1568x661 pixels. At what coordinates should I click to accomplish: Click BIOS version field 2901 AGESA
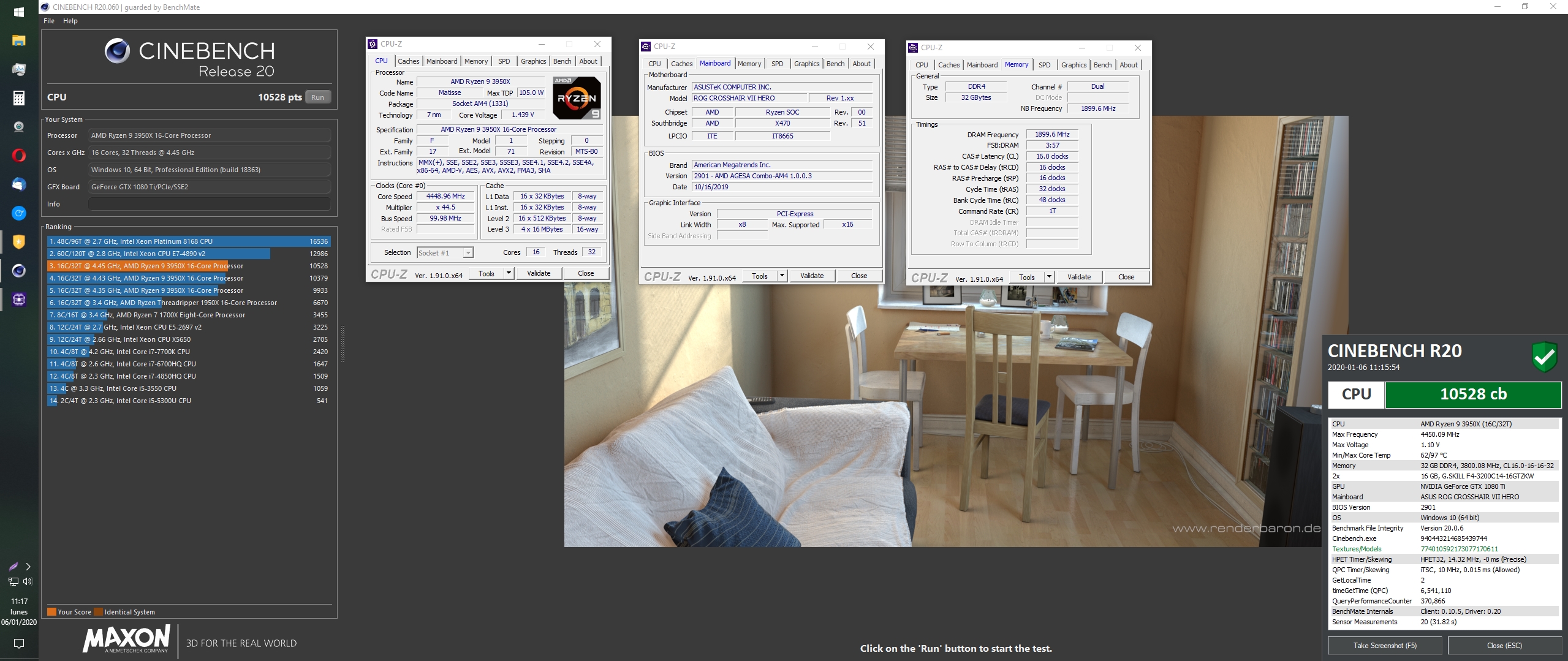point(782,176)
